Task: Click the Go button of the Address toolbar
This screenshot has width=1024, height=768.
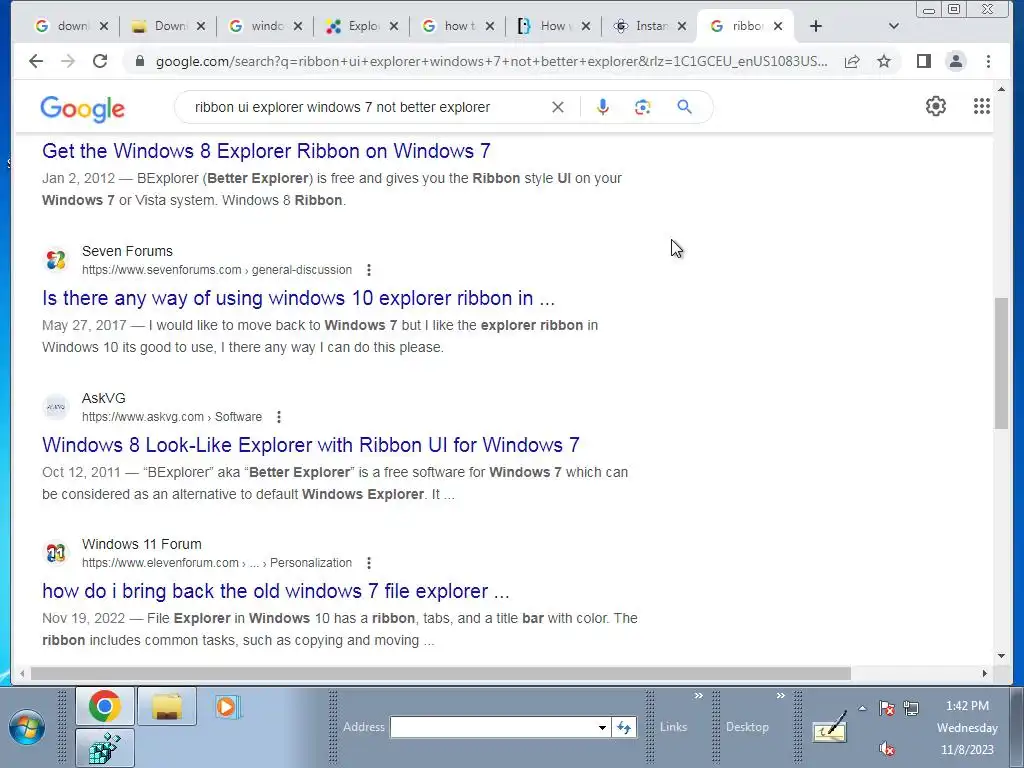Action: point(624,727)
